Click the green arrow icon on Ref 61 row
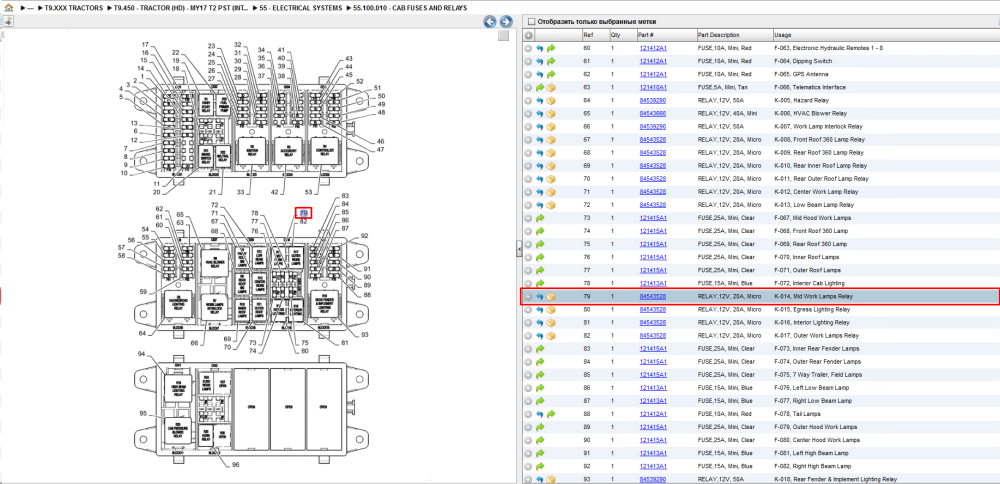The image size is (1000, 484). (551, 61)
